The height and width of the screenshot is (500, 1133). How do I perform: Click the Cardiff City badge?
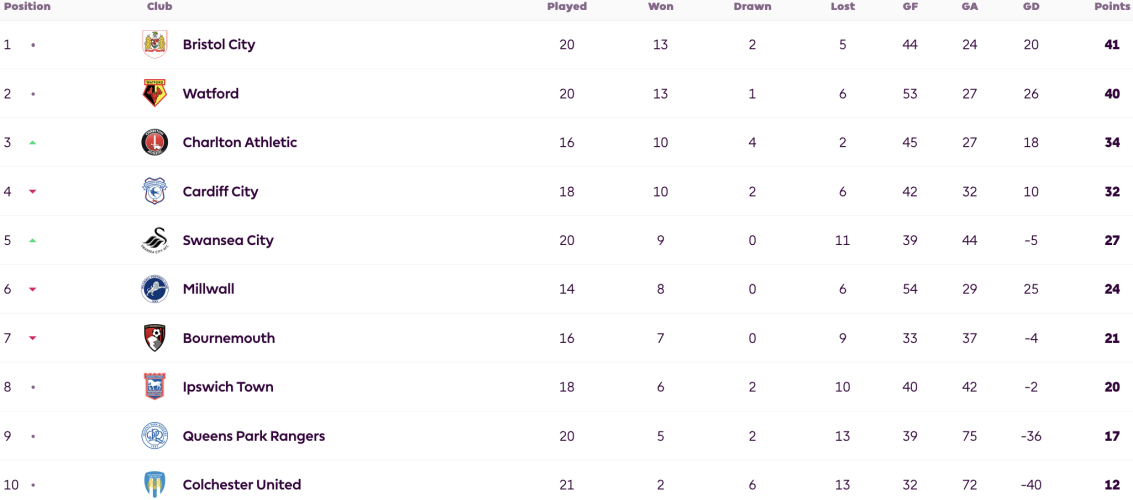155,191
